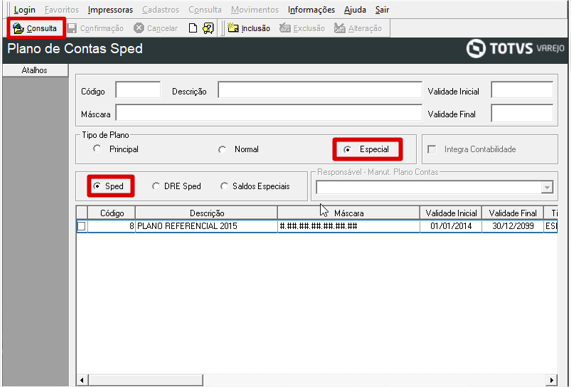Click the Sair menu item
Image resolution: width=571 pixels, height=387 pixels.
(x=382, y=10)
